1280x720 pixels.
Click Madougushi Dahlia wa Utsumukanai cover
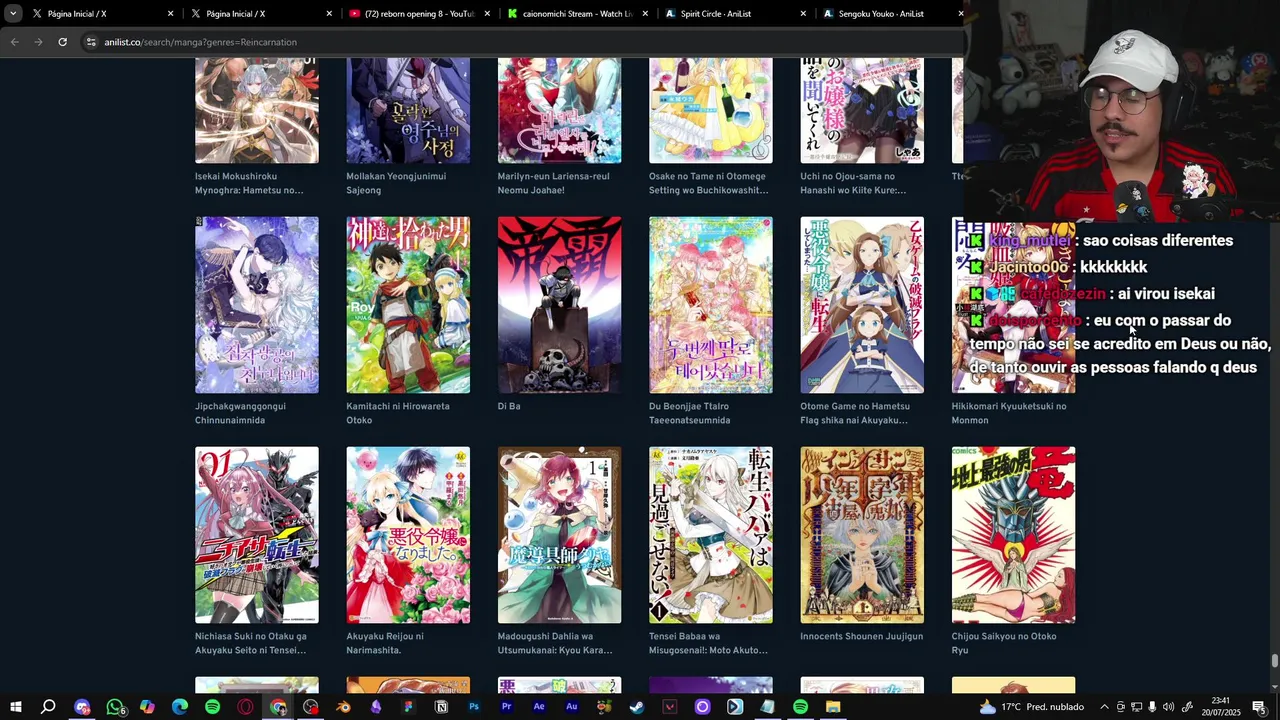point(559,535)
